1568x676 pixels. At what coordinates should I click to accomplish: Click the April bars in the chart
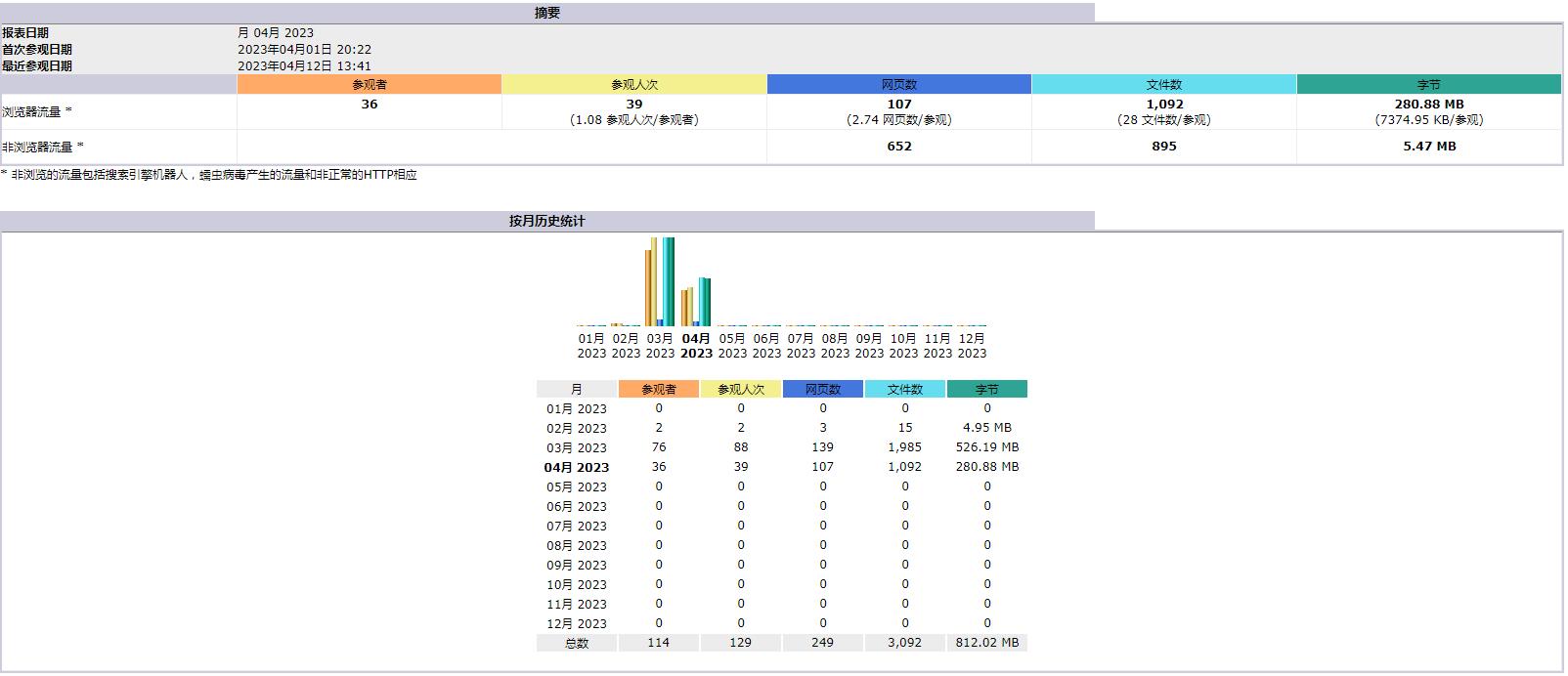point(696,303)
